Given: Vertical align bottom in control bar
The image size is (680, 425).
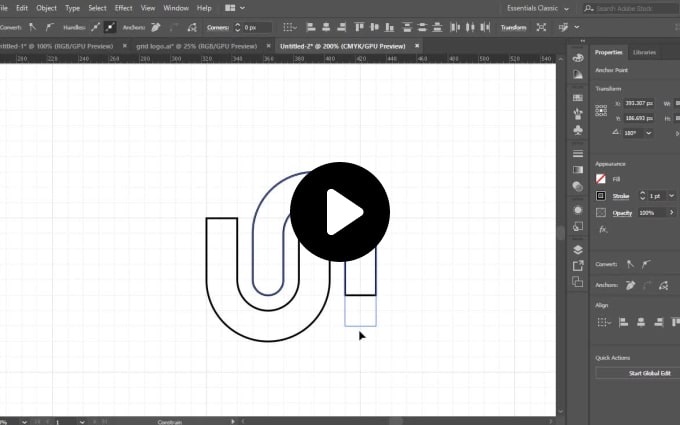Looking at the screenshot, I should point(389,27).
